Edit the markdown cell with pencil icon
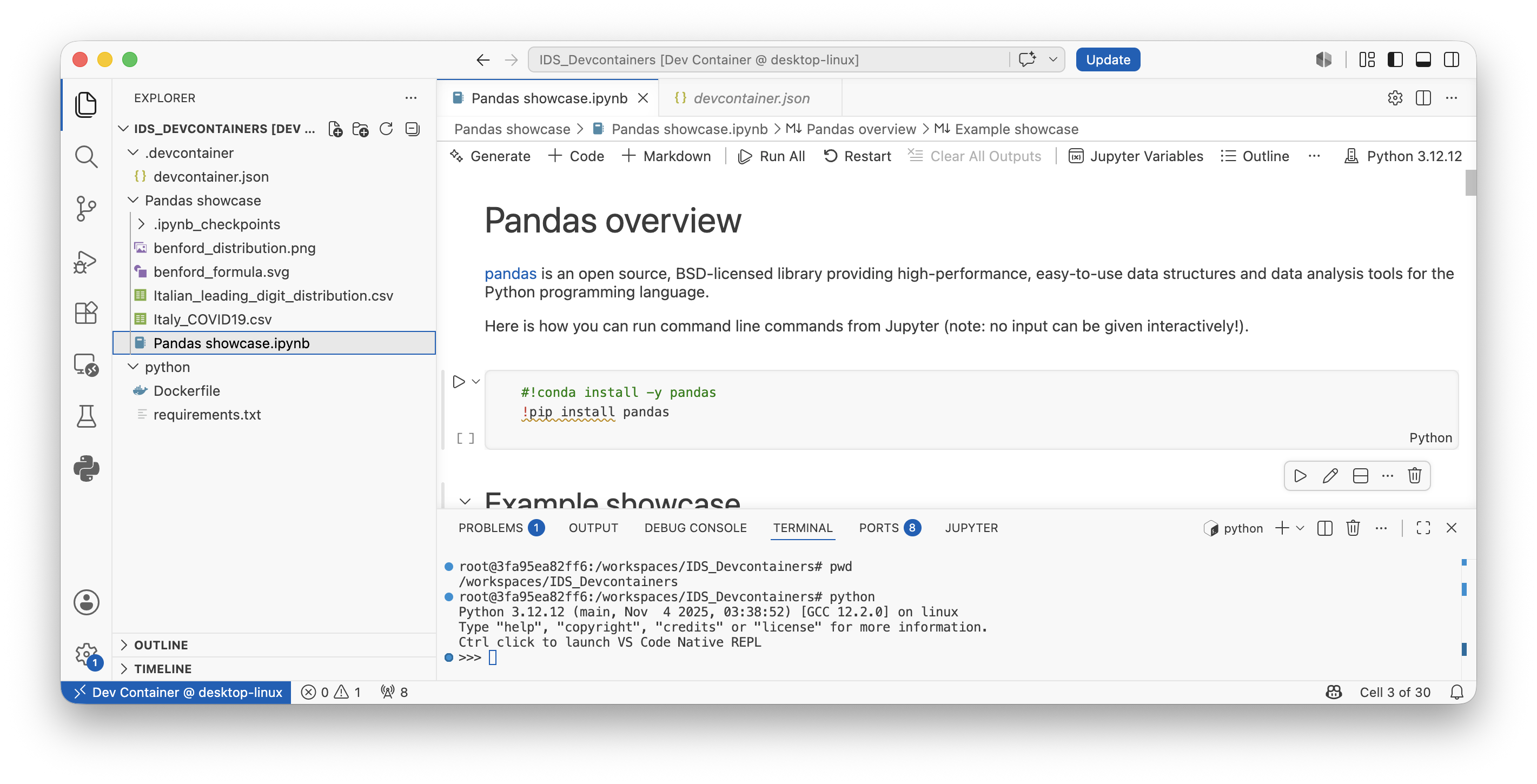Viewport: 1537px width, 784px height. [x=1330, y=475]
